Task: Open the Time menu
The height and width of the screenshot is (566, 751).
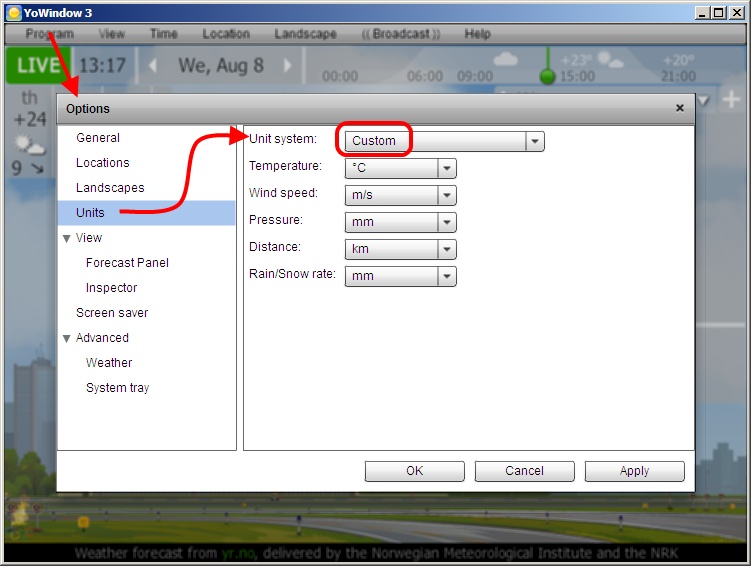Action: pyautogui.click(x=164, y=34)
